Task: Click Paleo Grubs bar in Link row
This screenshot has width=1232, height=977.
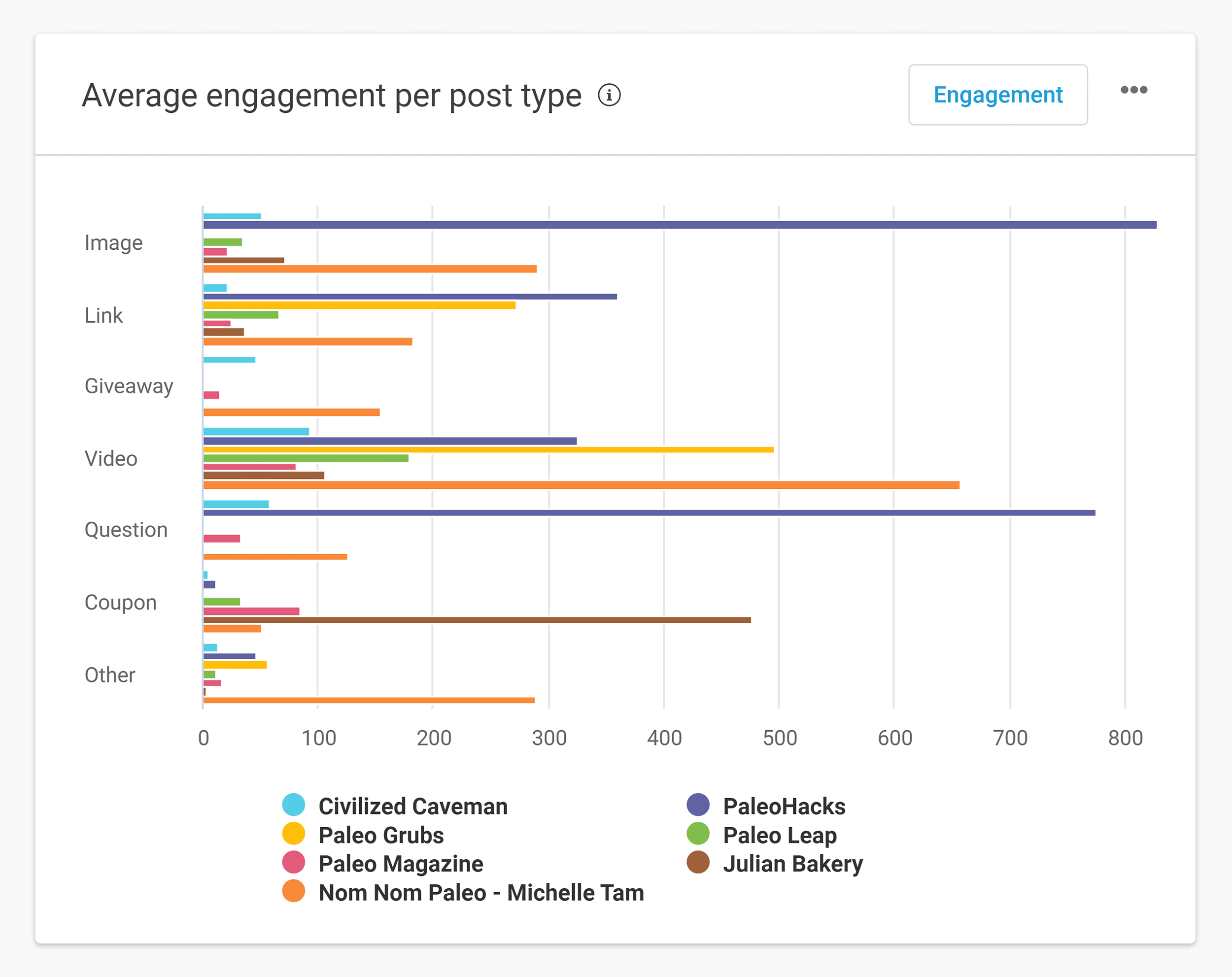Action: tap(359, 305)
